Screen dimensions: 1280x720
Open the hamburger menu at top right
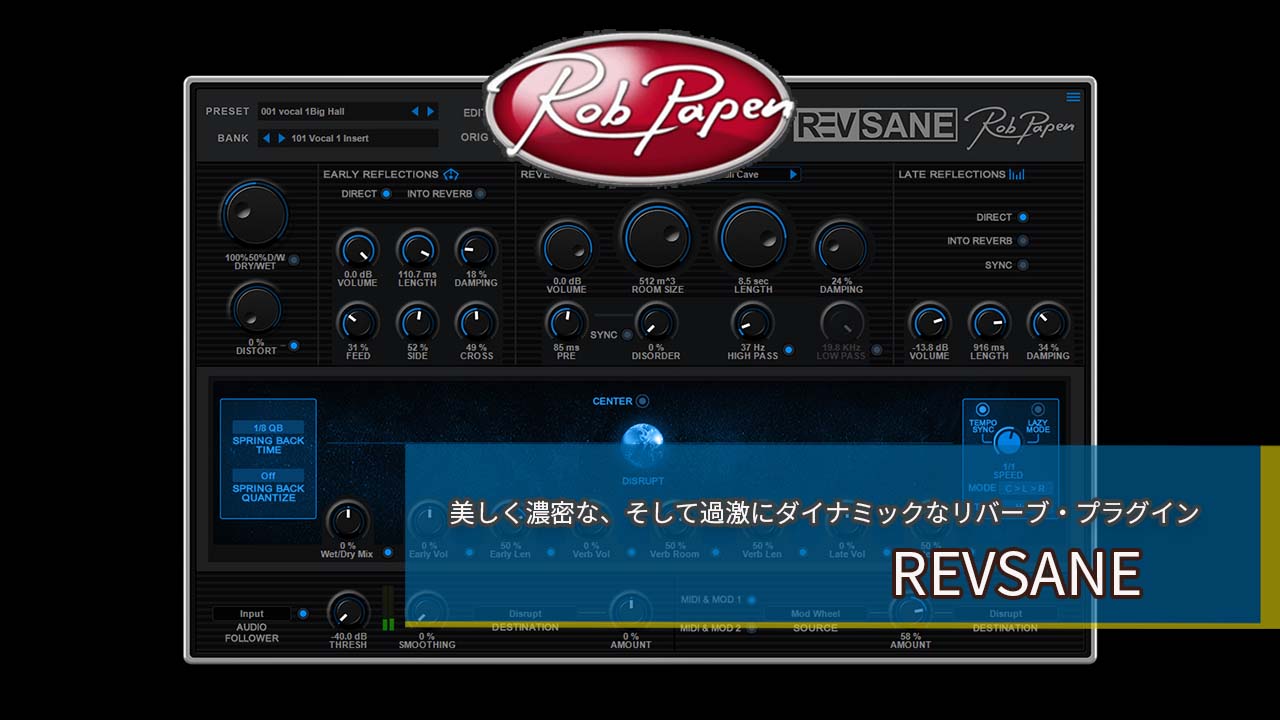click(1073, 97)
